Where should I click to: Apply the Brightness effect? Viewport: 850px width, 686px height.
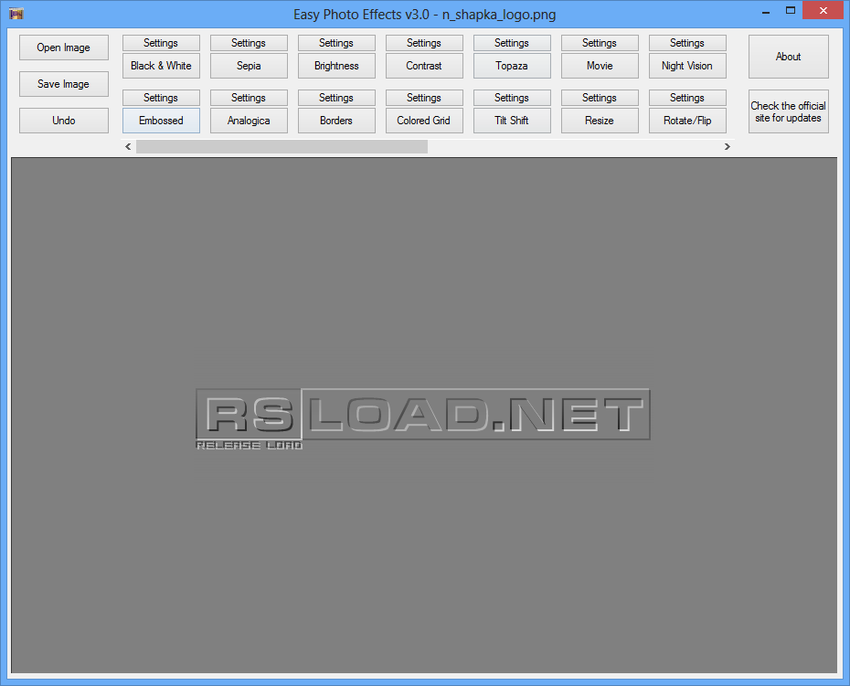click(337, 66)
